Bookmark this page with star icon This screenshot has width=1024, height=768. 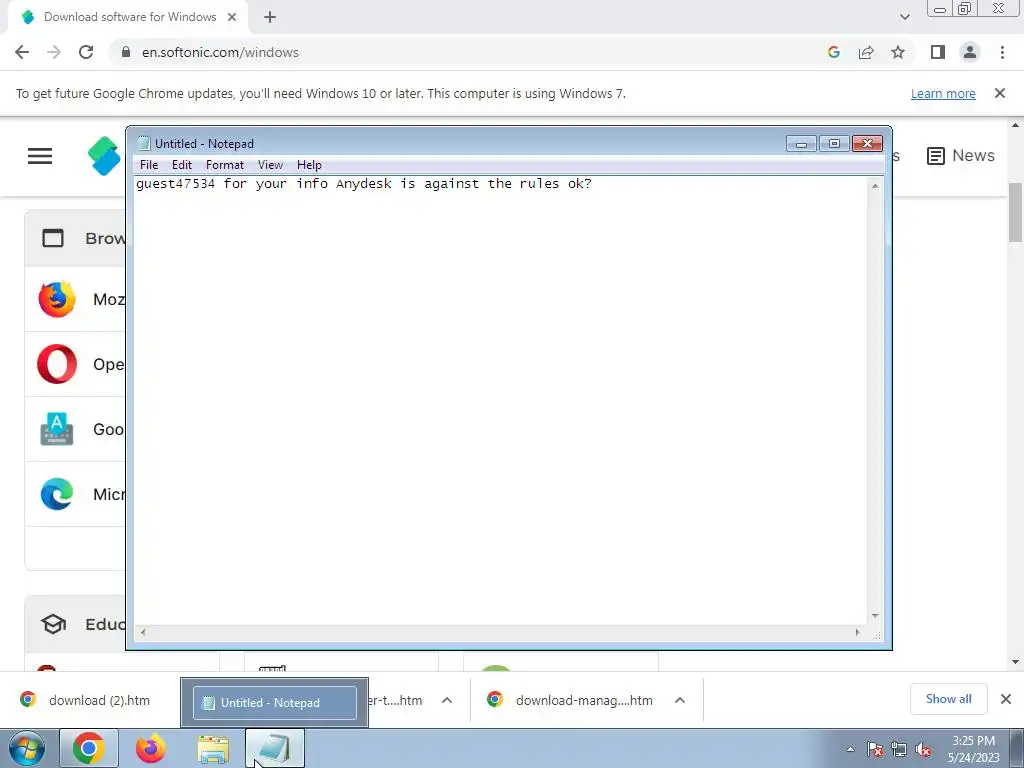[898, 52]
